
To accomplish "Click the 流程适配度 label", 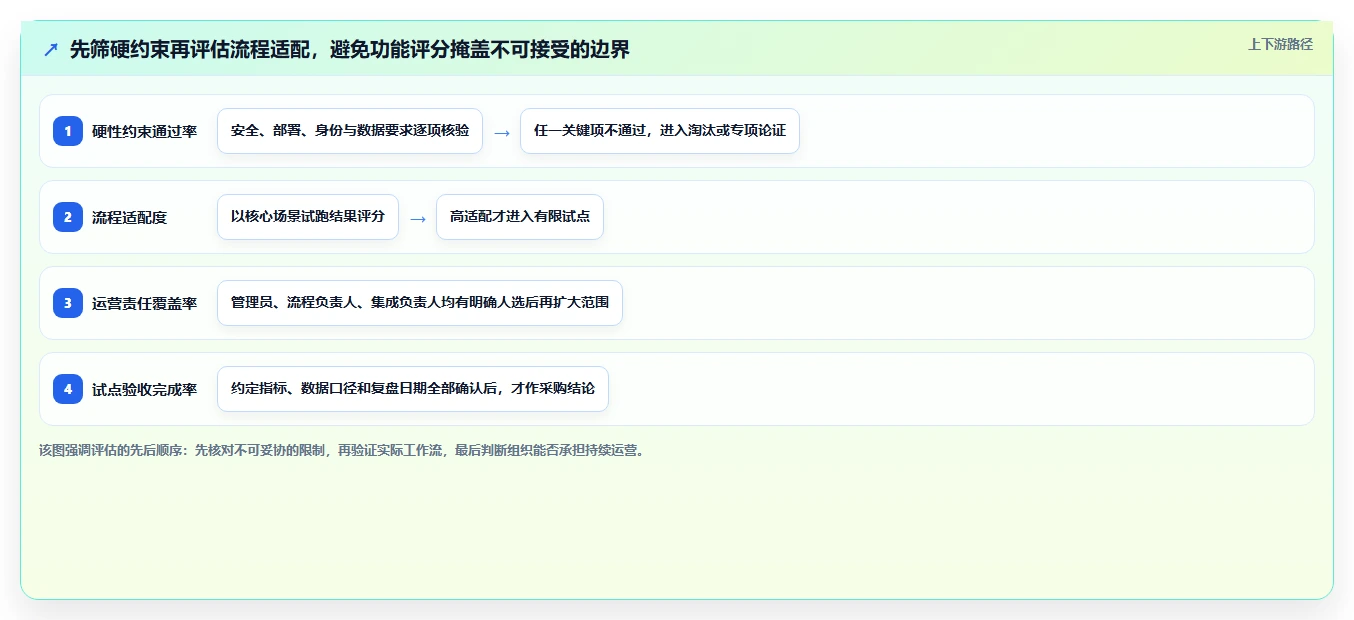I will tap(130, 217).
